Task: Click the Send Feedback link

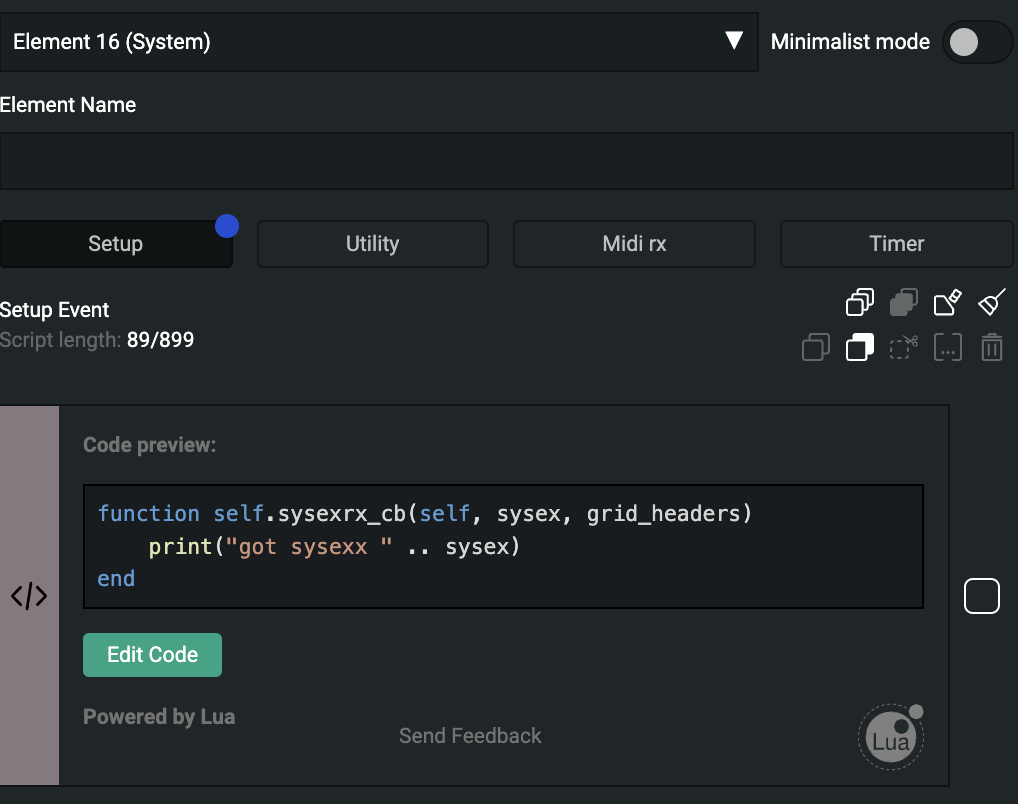Action: (x=470, y=736)
